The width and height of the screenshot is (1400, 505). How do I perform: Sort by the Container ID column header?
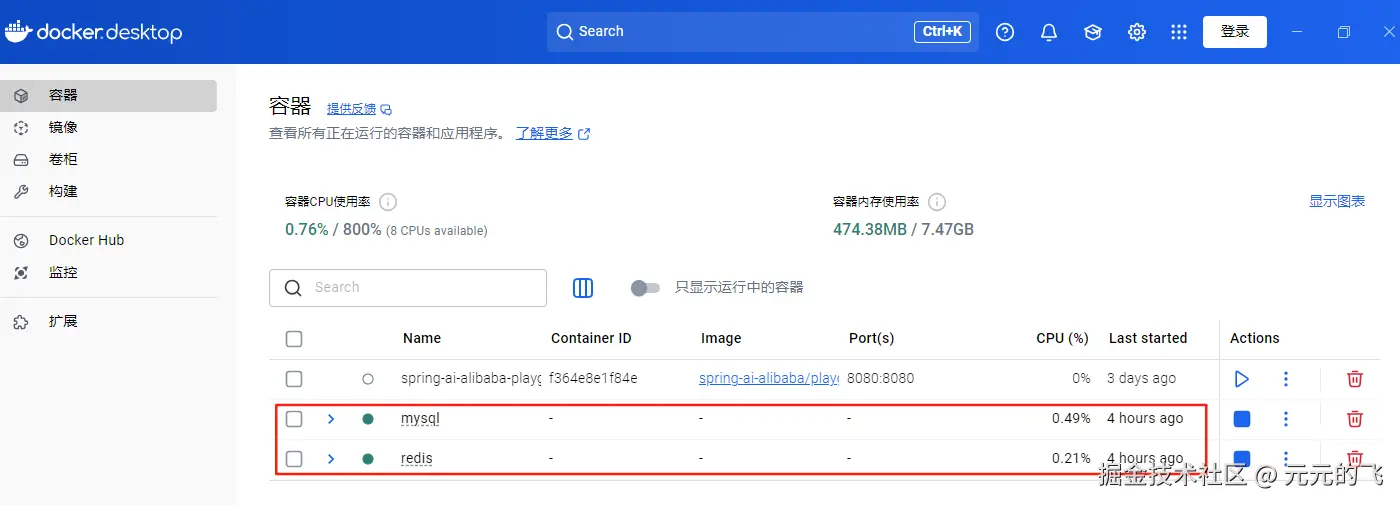point(591,339)
